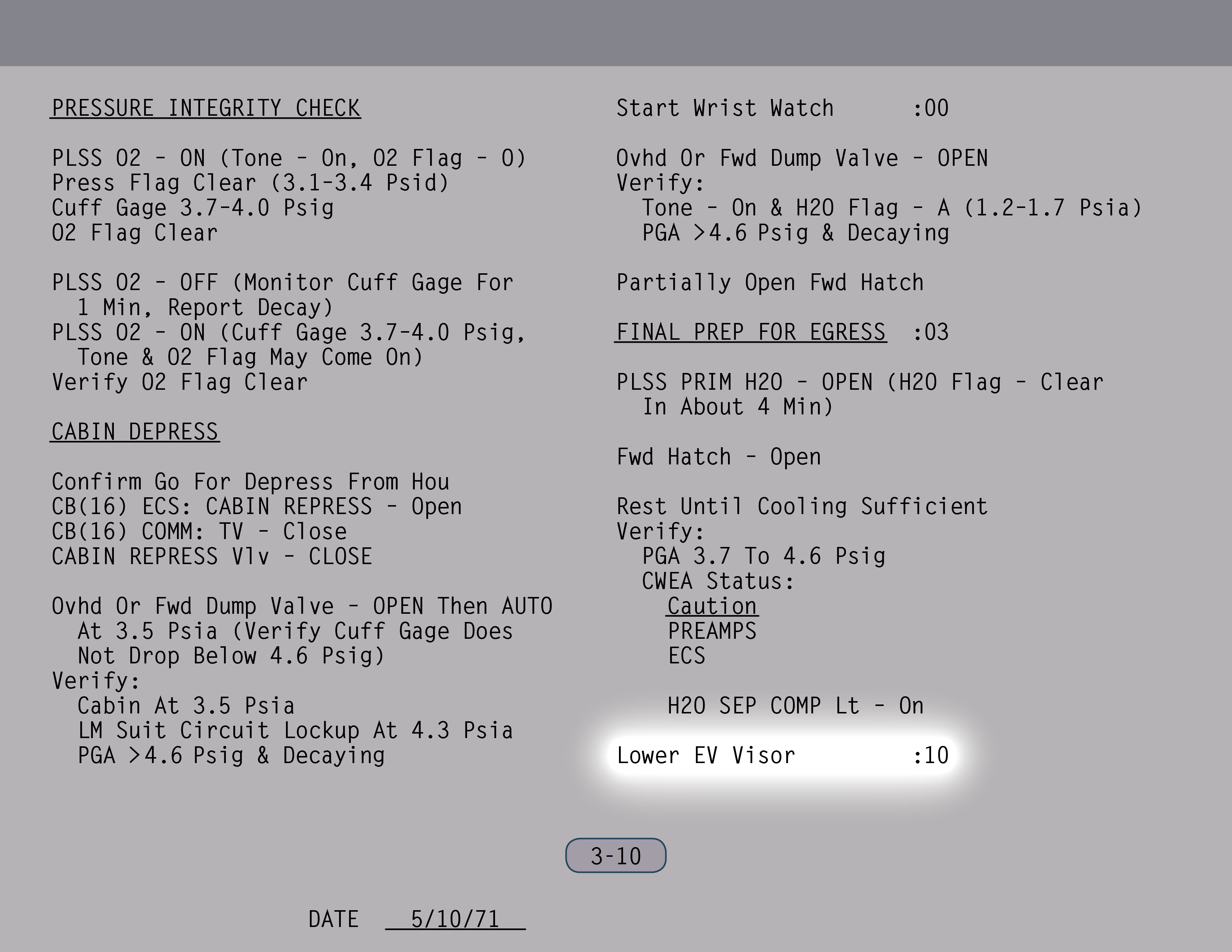Select the Fwd Hatch - Open step
Screen dimensions: 1232x952
click(x=719, y=457)
